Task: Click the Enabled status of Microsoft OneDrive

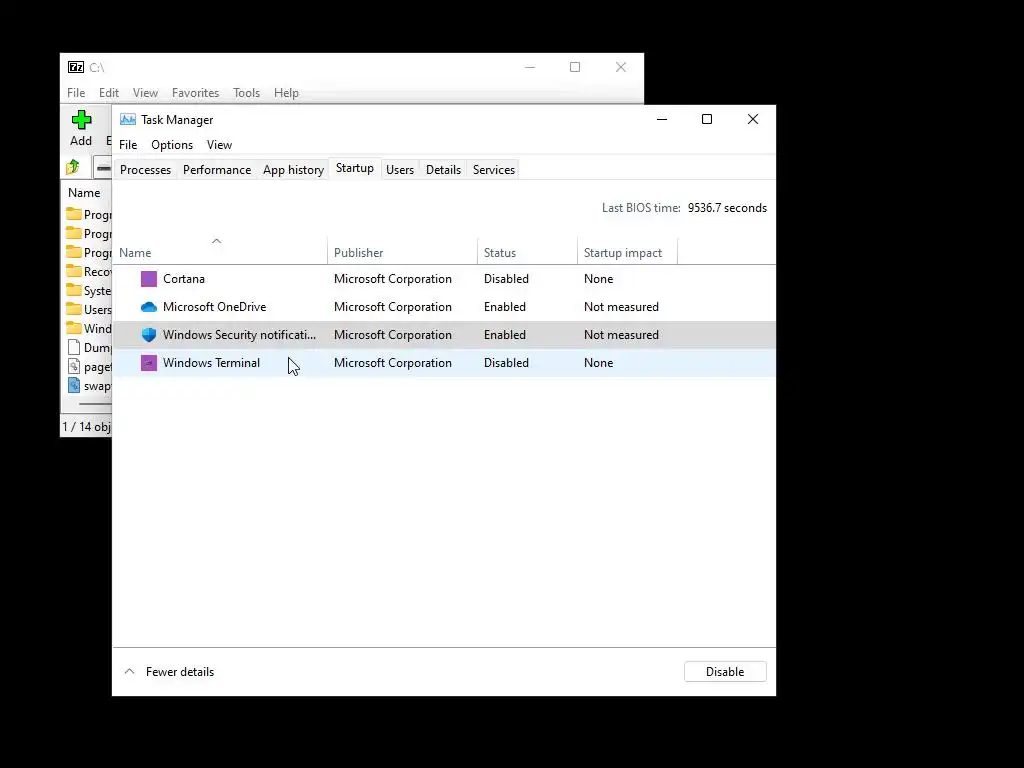Action: pyautogui.click(x=505, y=307)
